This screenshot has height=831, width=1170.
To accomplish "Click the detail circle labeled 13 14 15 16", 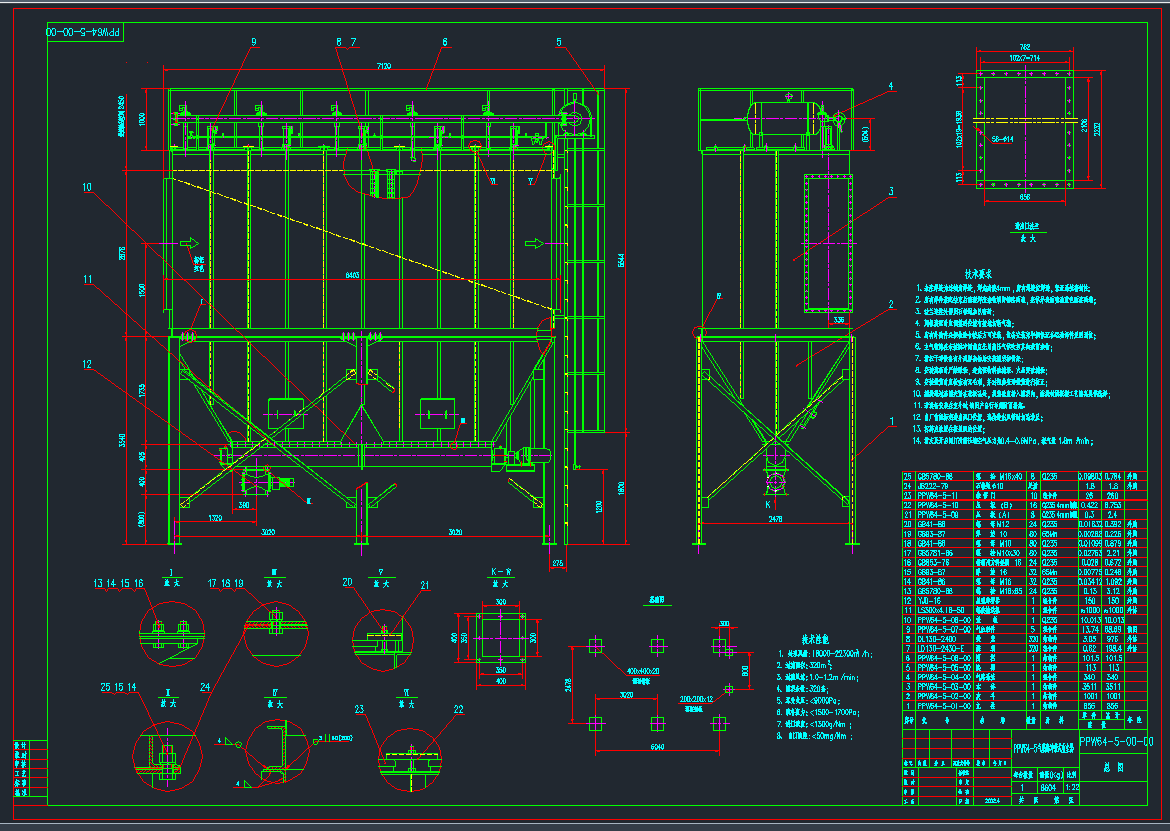I will click(172, 633).
